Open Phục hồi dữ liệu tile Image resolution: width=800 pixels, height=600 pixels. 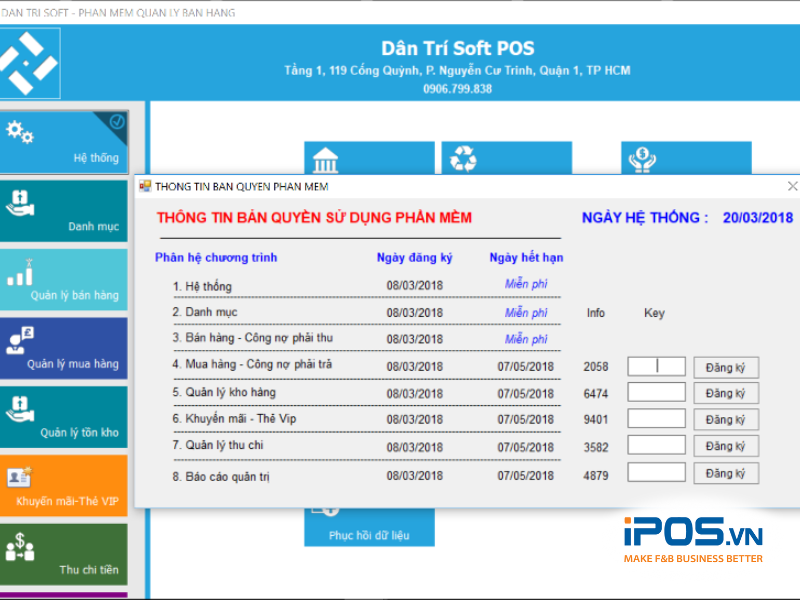(x=369, y=525)
